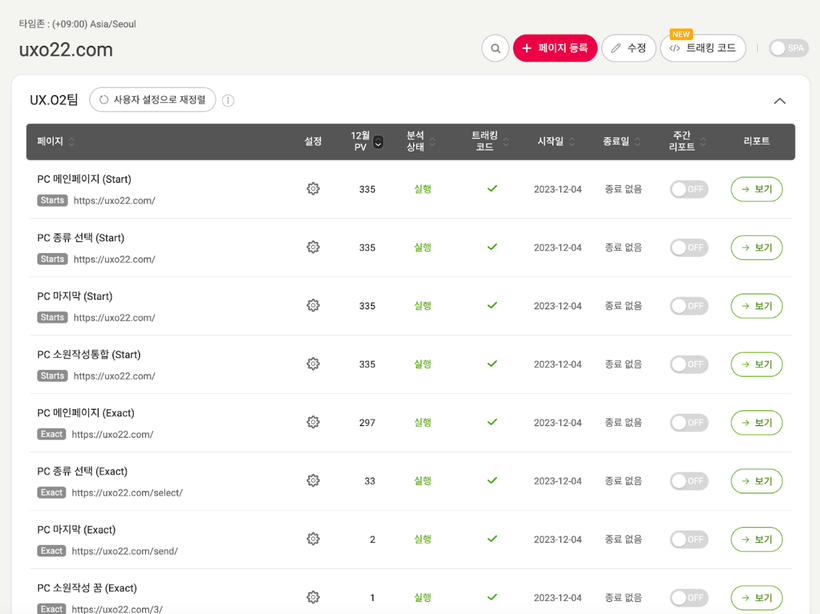Sort by 분석 상태 column arrows
820x614 pixels.
432,141
